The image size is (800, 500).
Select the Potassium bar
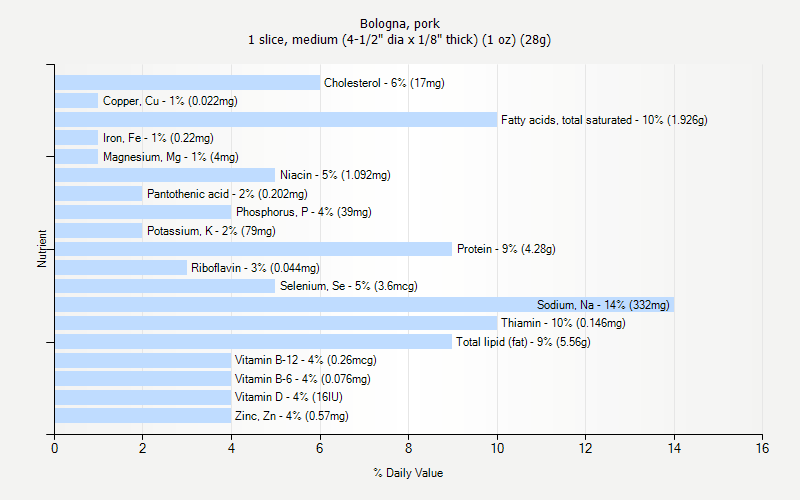[x=99, y=231]
